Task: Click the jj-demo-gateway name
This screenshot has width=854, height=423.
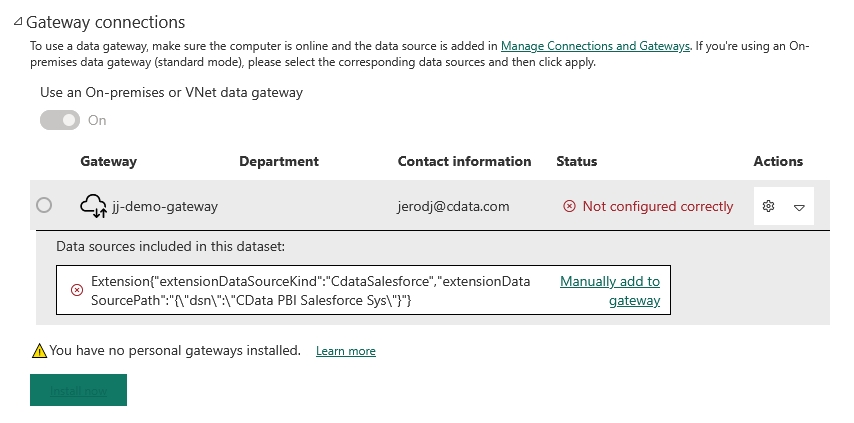Action: [166, 206]
